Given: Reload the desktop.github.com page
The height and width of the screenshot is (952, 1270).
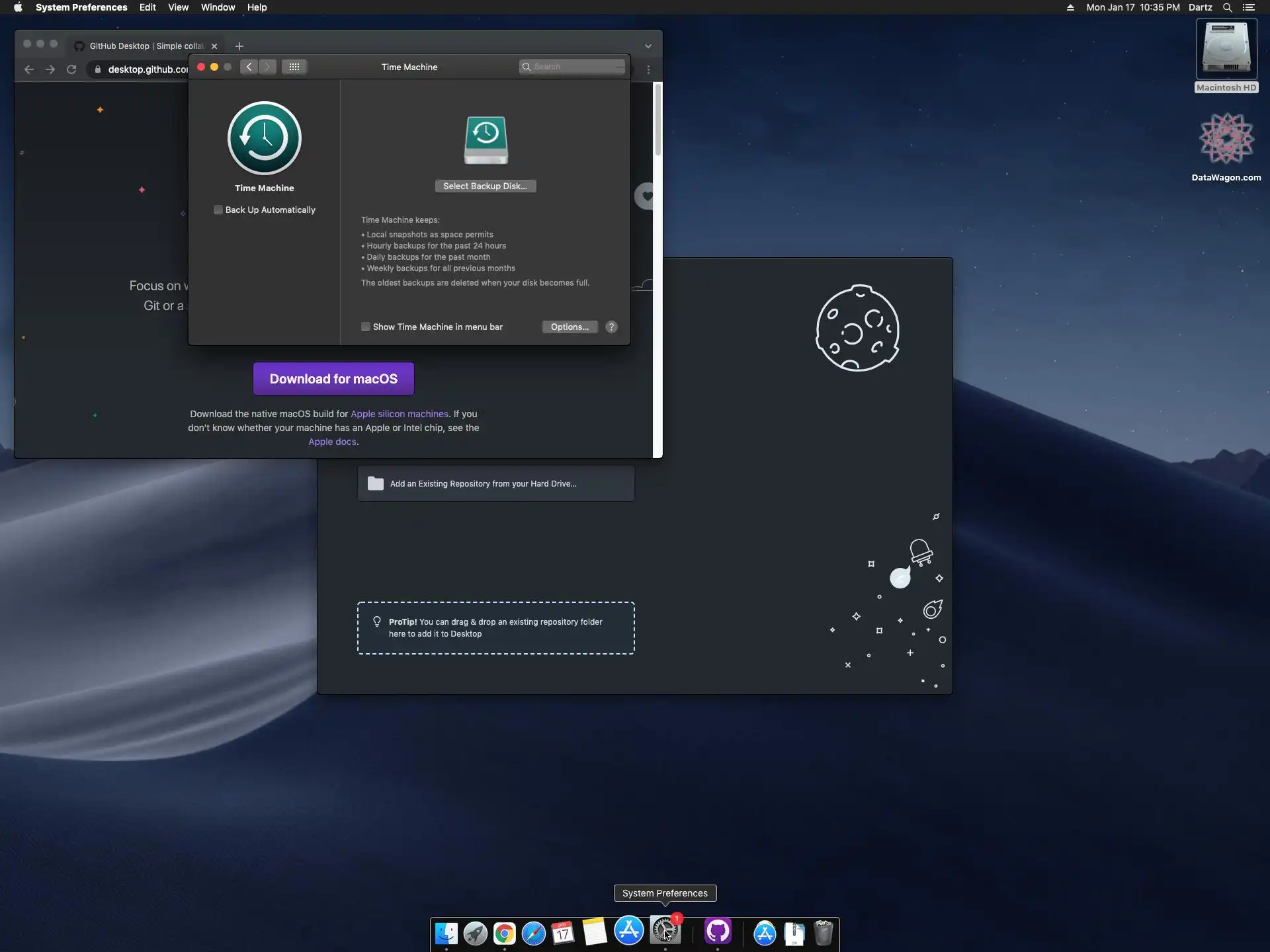Looking at the screenshot, I should pyautogui.click(x=71, y=69).
